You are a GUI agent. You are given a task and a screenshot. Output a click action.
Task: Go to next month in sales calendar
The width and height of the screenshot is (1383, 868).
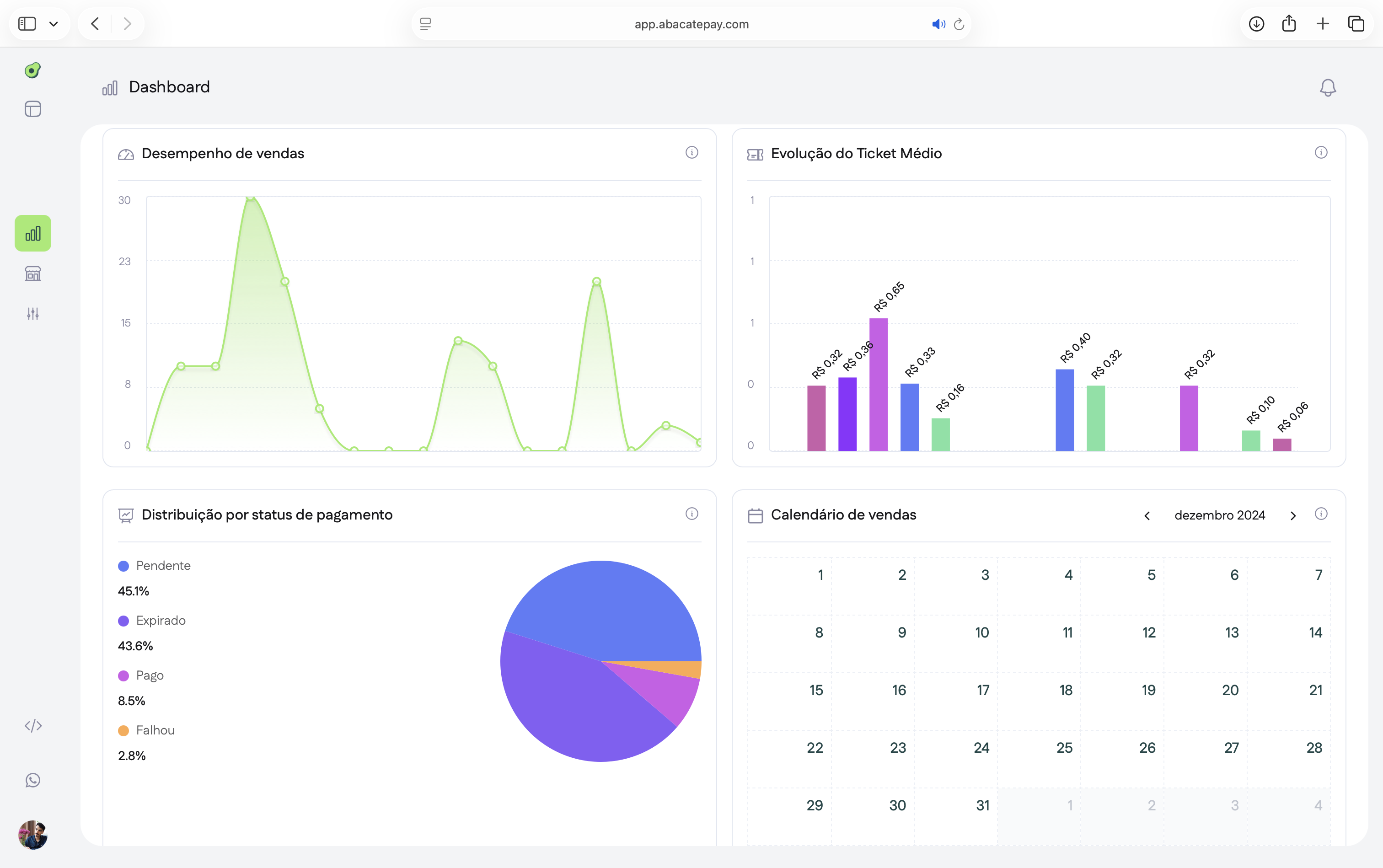pyautogui.click(x=1293, y=515)
